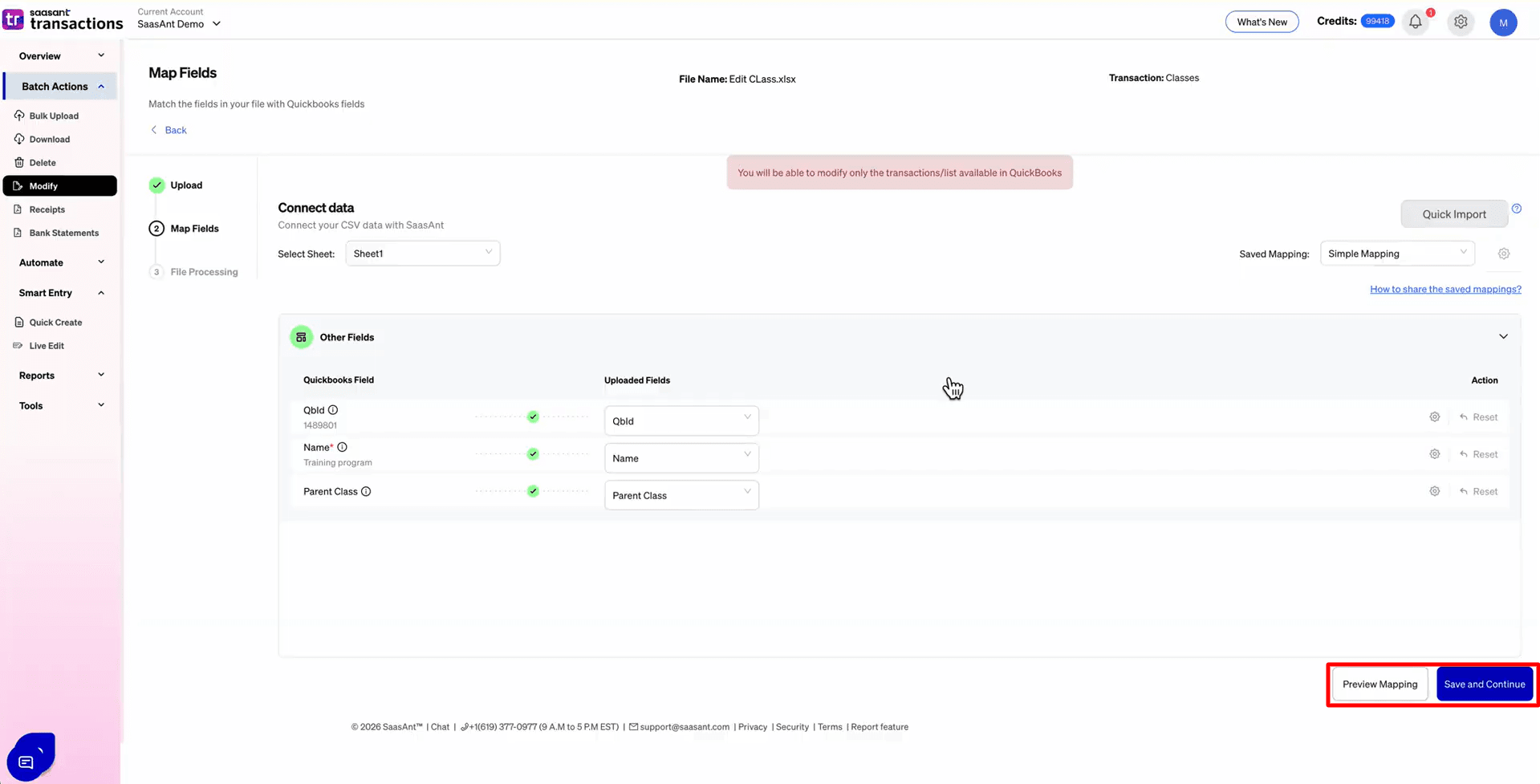Expand the Reports sidebar section
This screenshot has width=1540, height=784.
tap(60, 375)
